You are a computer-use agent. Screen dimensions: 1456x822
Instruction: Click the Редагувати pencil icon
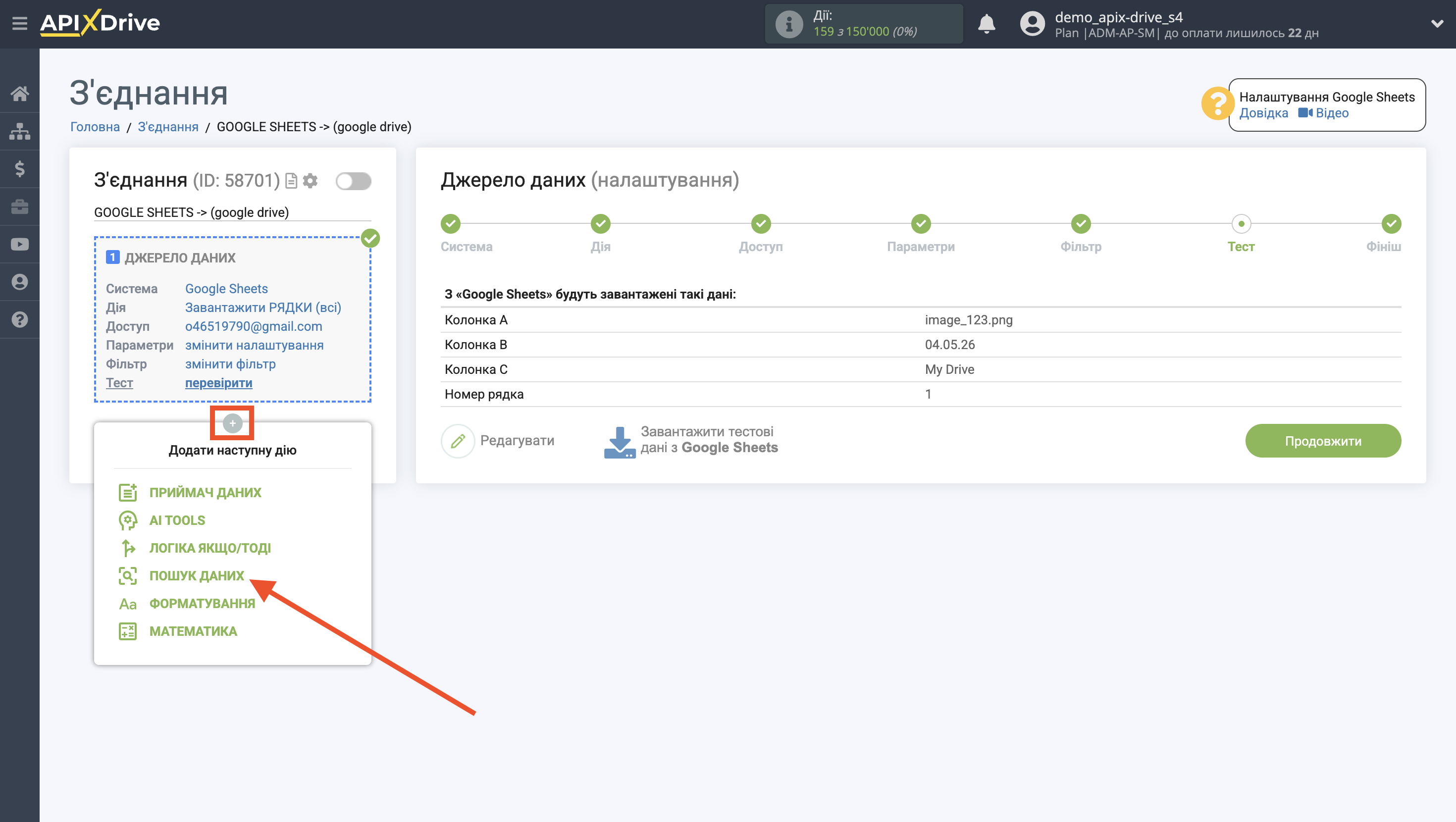(458, 441)
